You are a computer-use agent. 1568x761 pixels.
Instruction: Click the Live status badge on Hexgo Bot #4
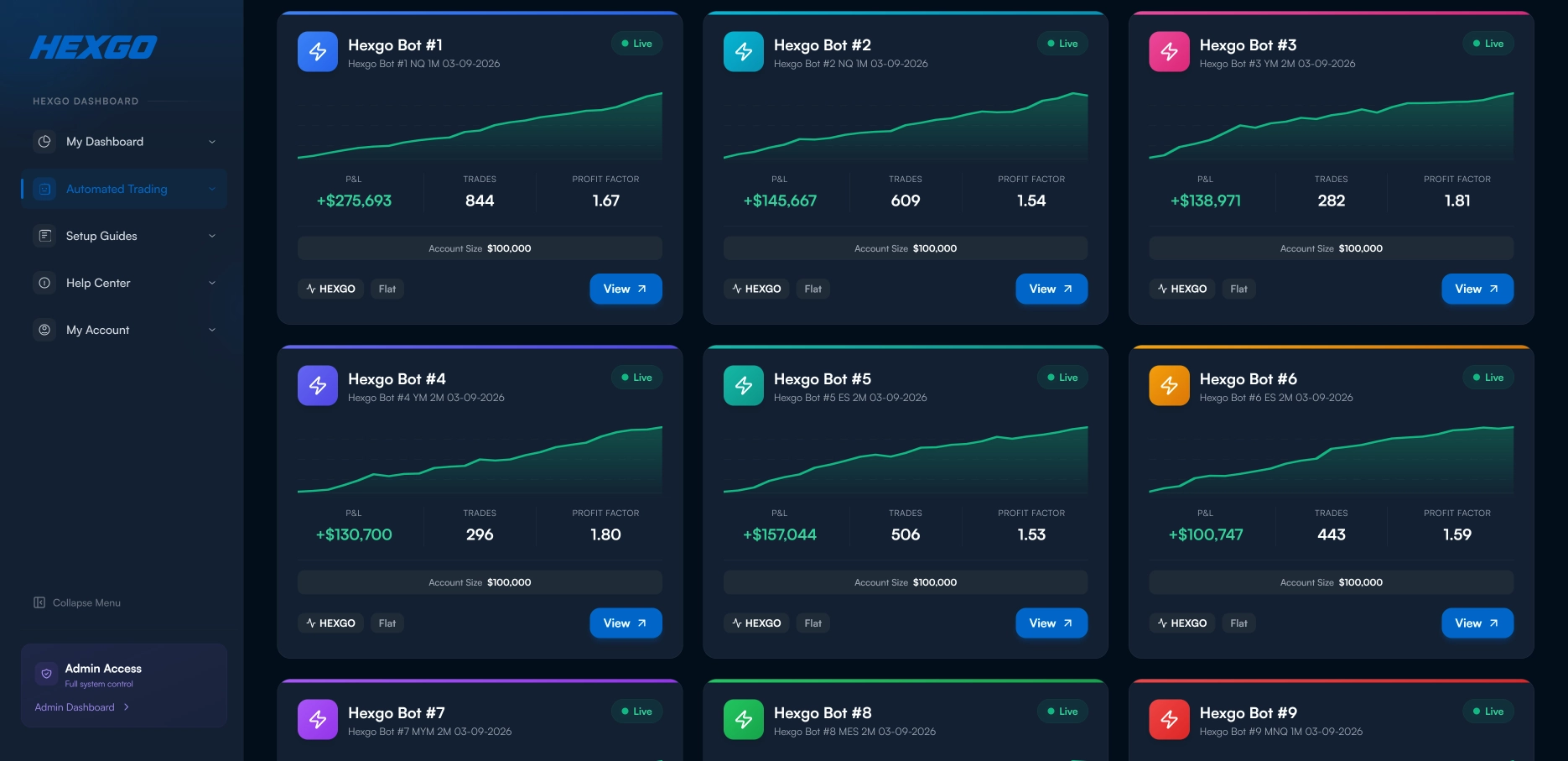tap(636, 378)
